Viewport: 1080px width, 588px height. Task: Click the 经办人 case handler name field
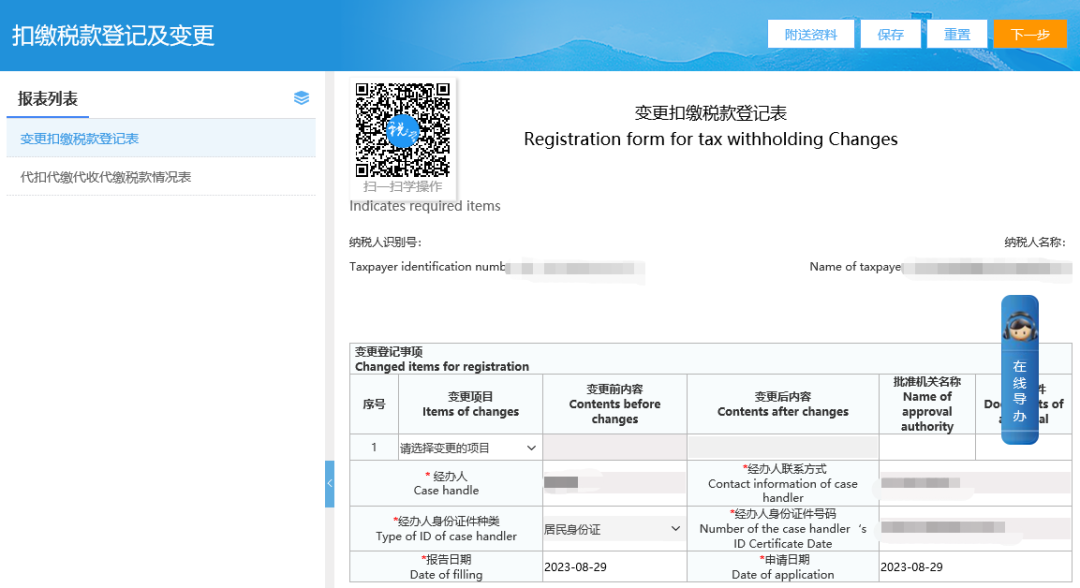(x=614, y=483)
